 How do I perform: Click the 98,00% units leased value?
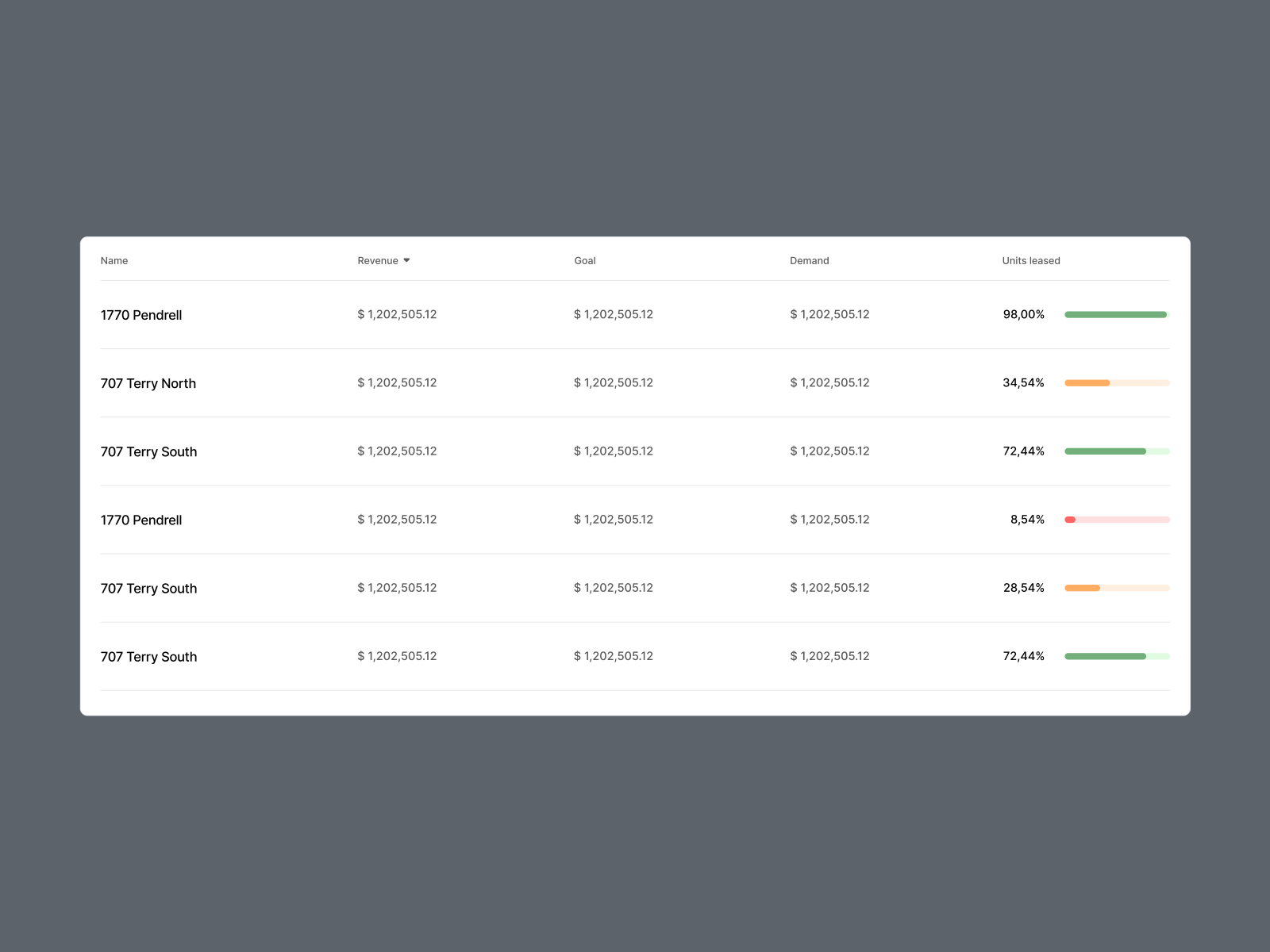tap(1024, 314)
